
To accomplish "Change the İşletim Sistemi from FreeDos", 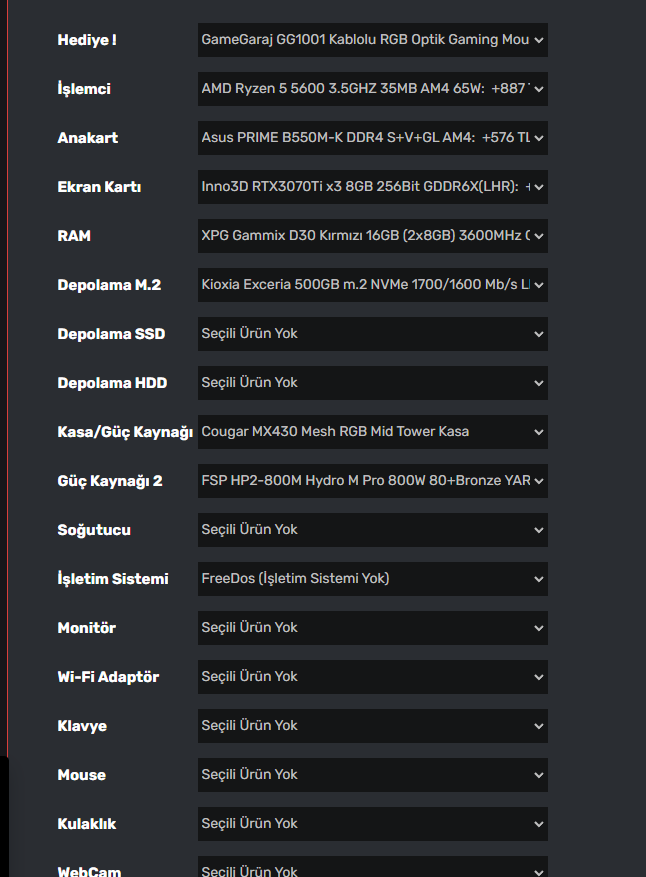I will 372,579.
